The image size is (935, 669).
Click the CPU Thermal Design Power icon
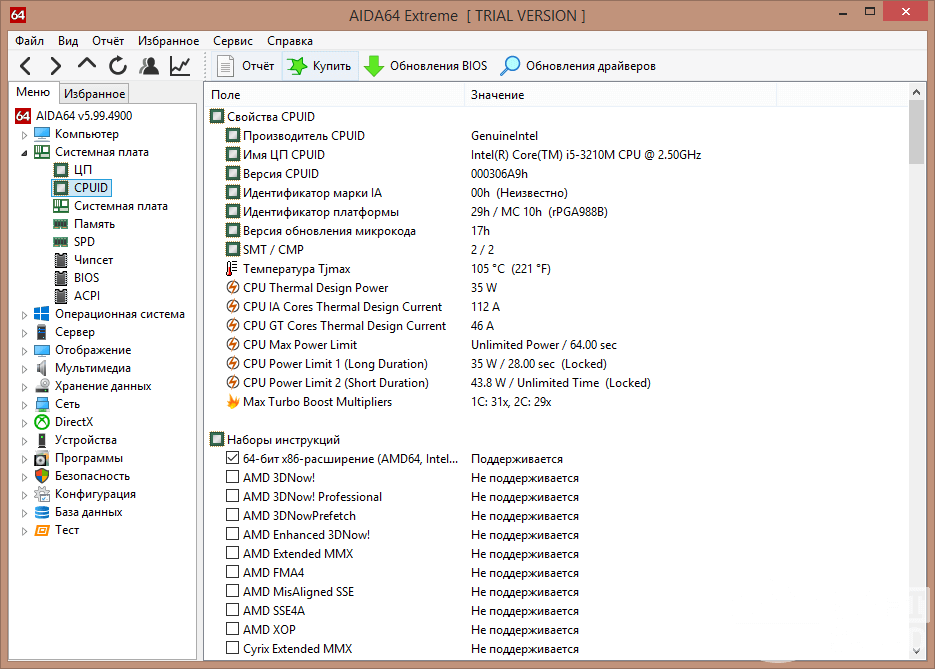pyautogui.click(x=233, y=287)
